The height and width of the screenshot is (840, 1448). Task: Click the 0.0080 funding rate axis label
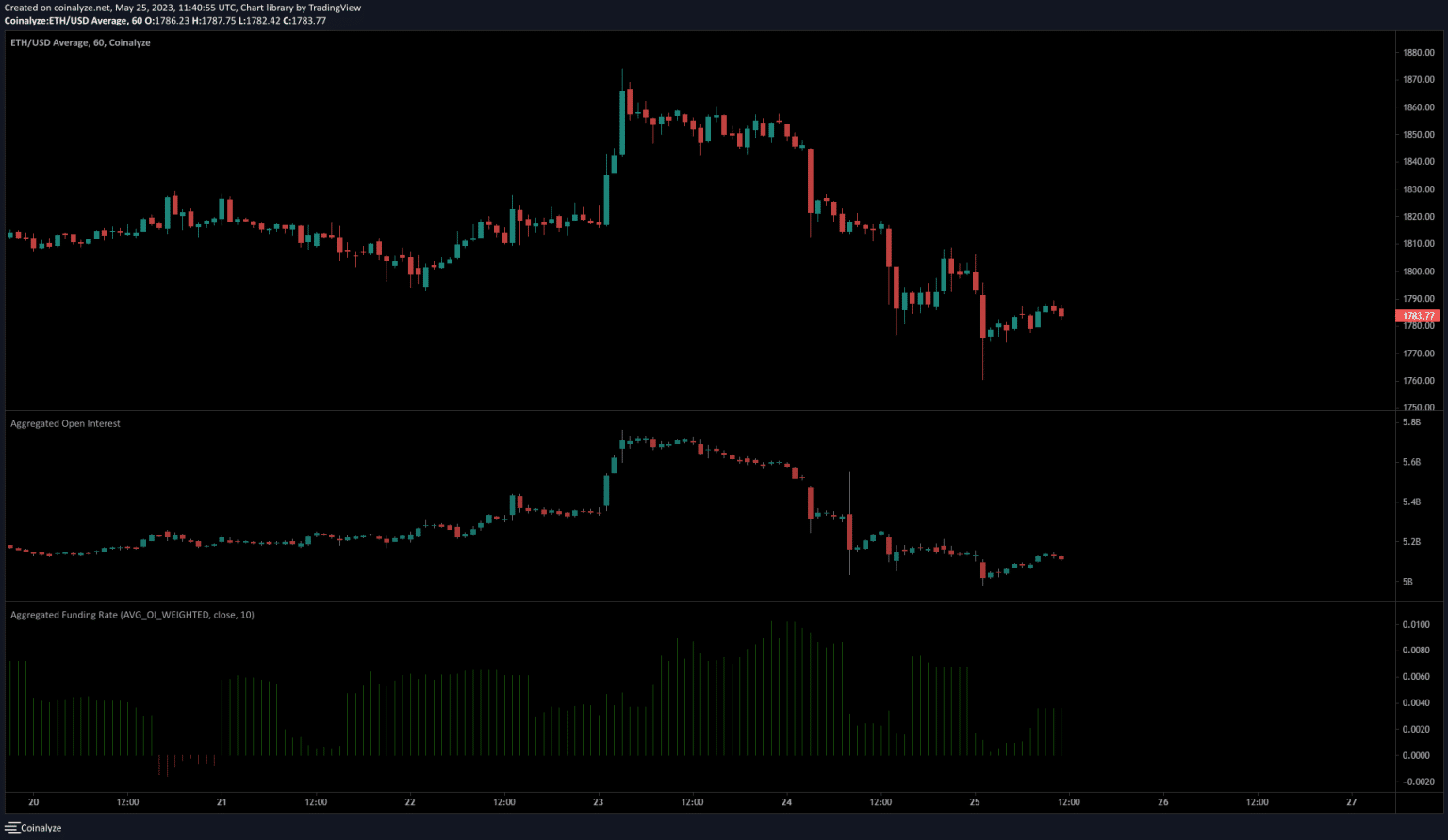tap(1416, 651)
